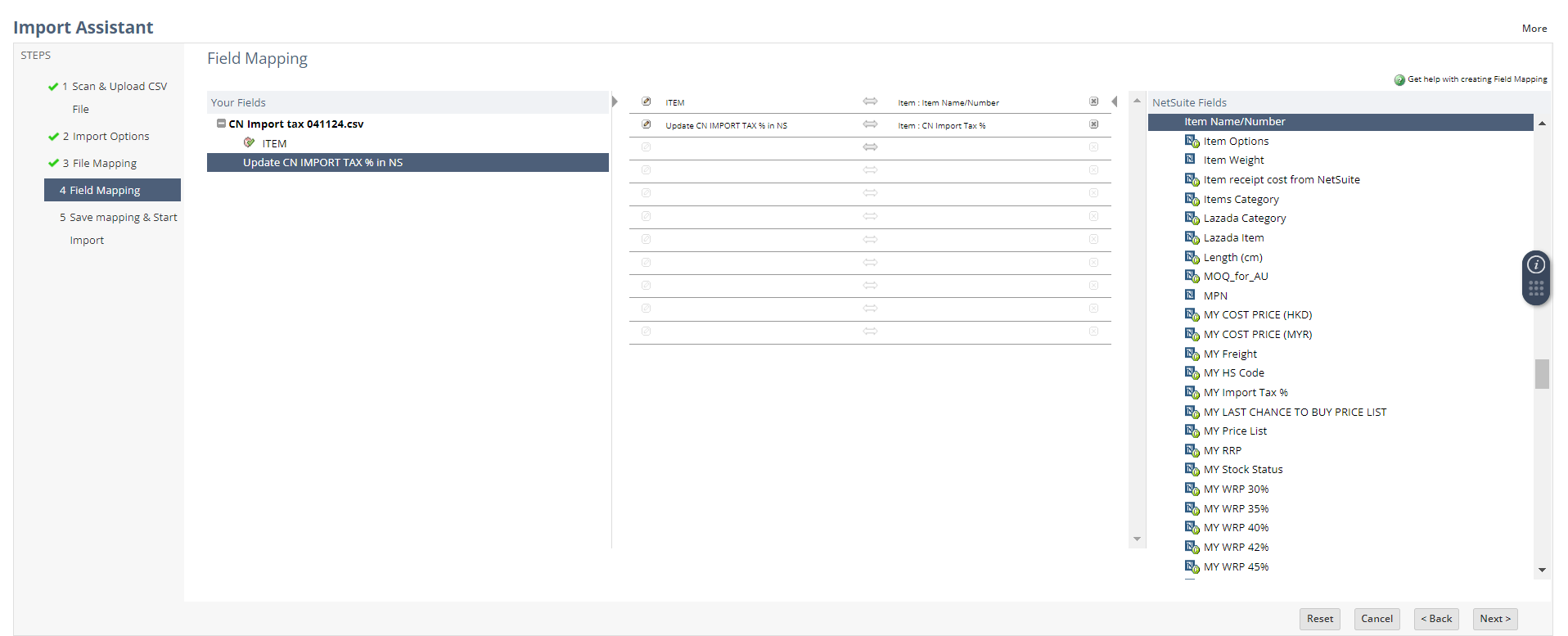Select MY COST PRICE (MYR) field

pos(1258,334)
